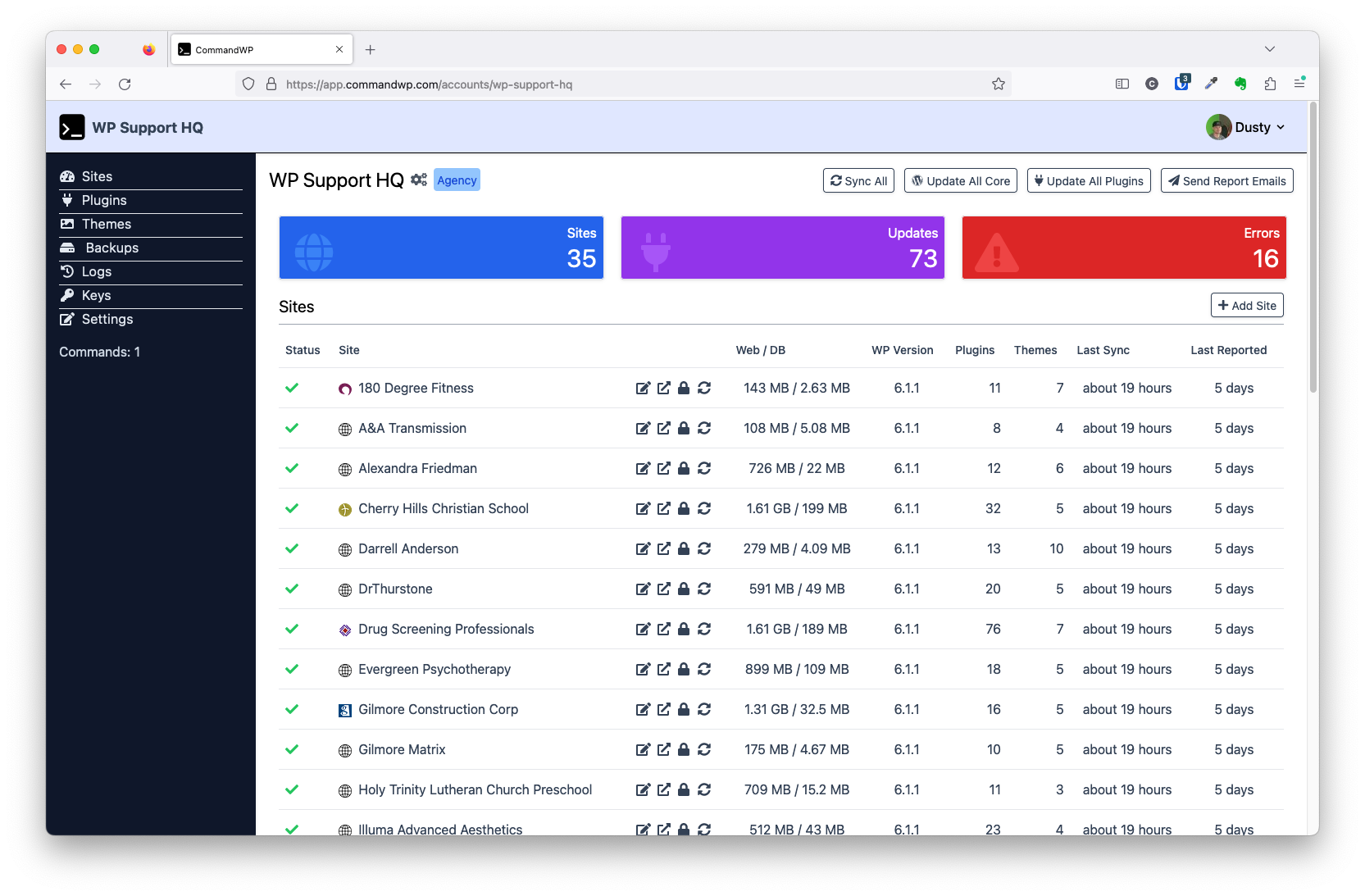Open the browser extensions puzzle icon
The height and width of the screenshot is (896, 1365).
pyautogui.click(x=1270, y=84)
